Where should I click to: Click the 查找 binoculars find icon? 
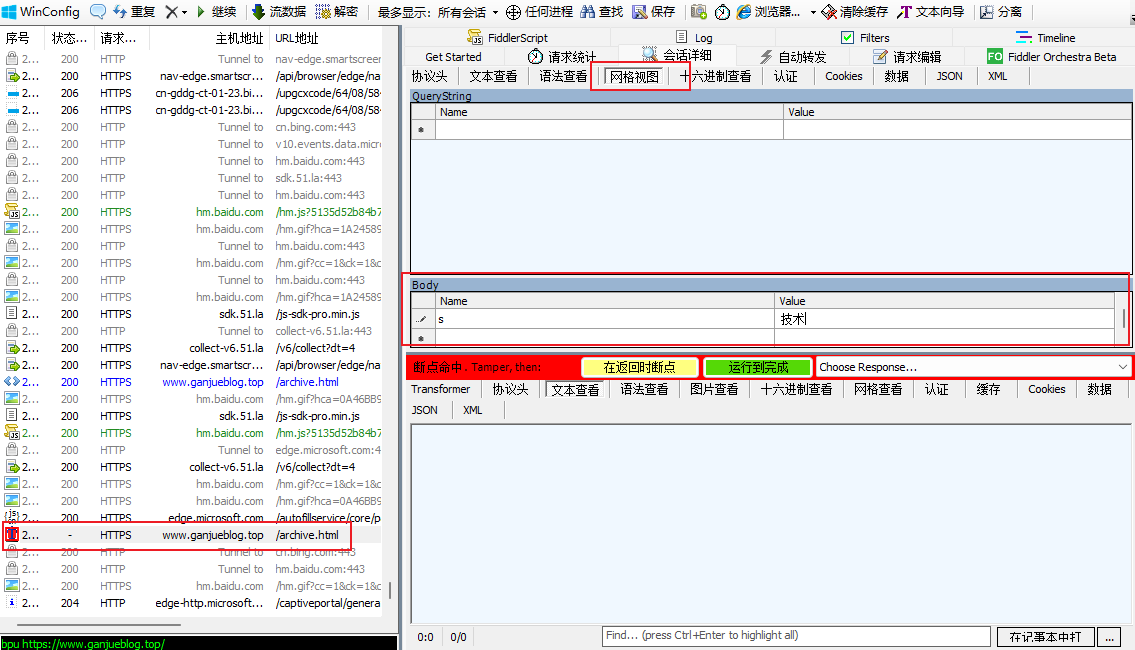(x=589, y=12)
